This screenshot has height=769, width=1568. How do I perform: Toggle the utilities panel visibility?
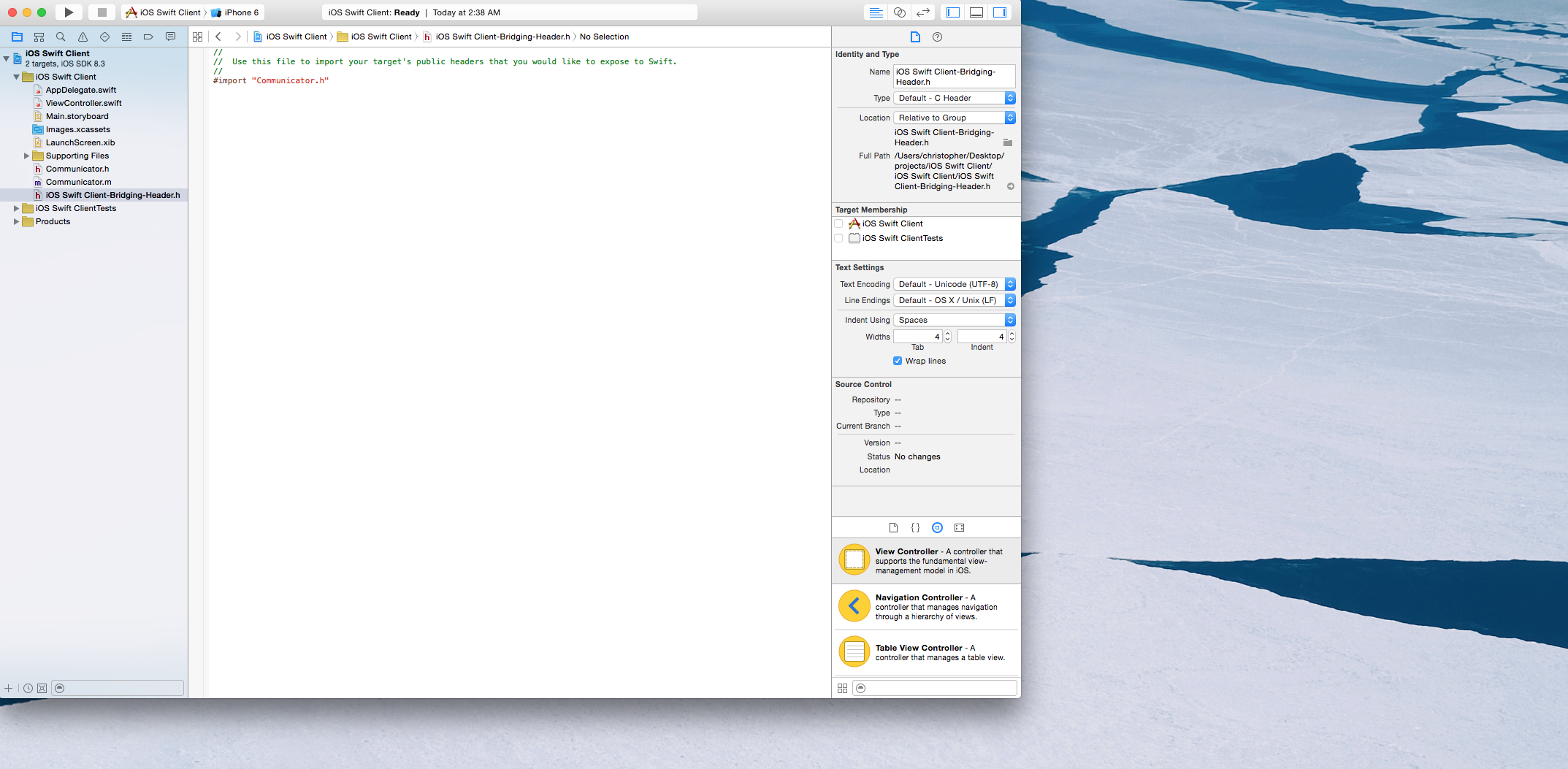click(x=999, y=12)
